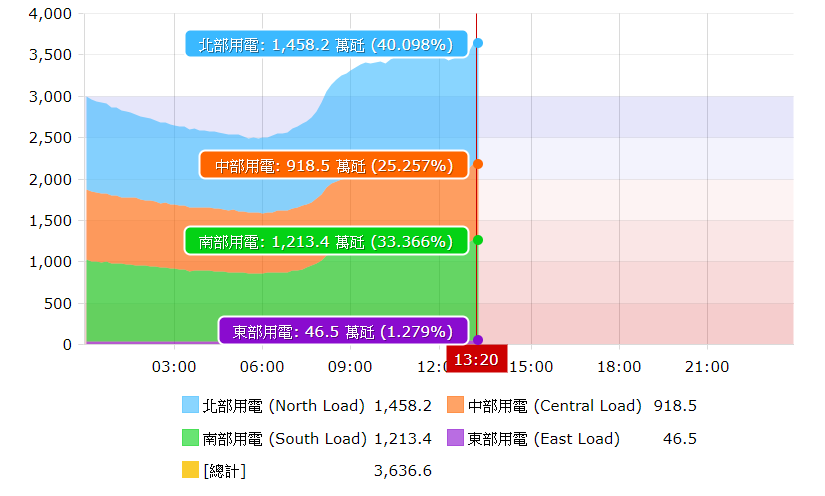Click the yellow 總計 legend swatch
825x496 pixels.
pyautogui.click(x=191, y=470)
